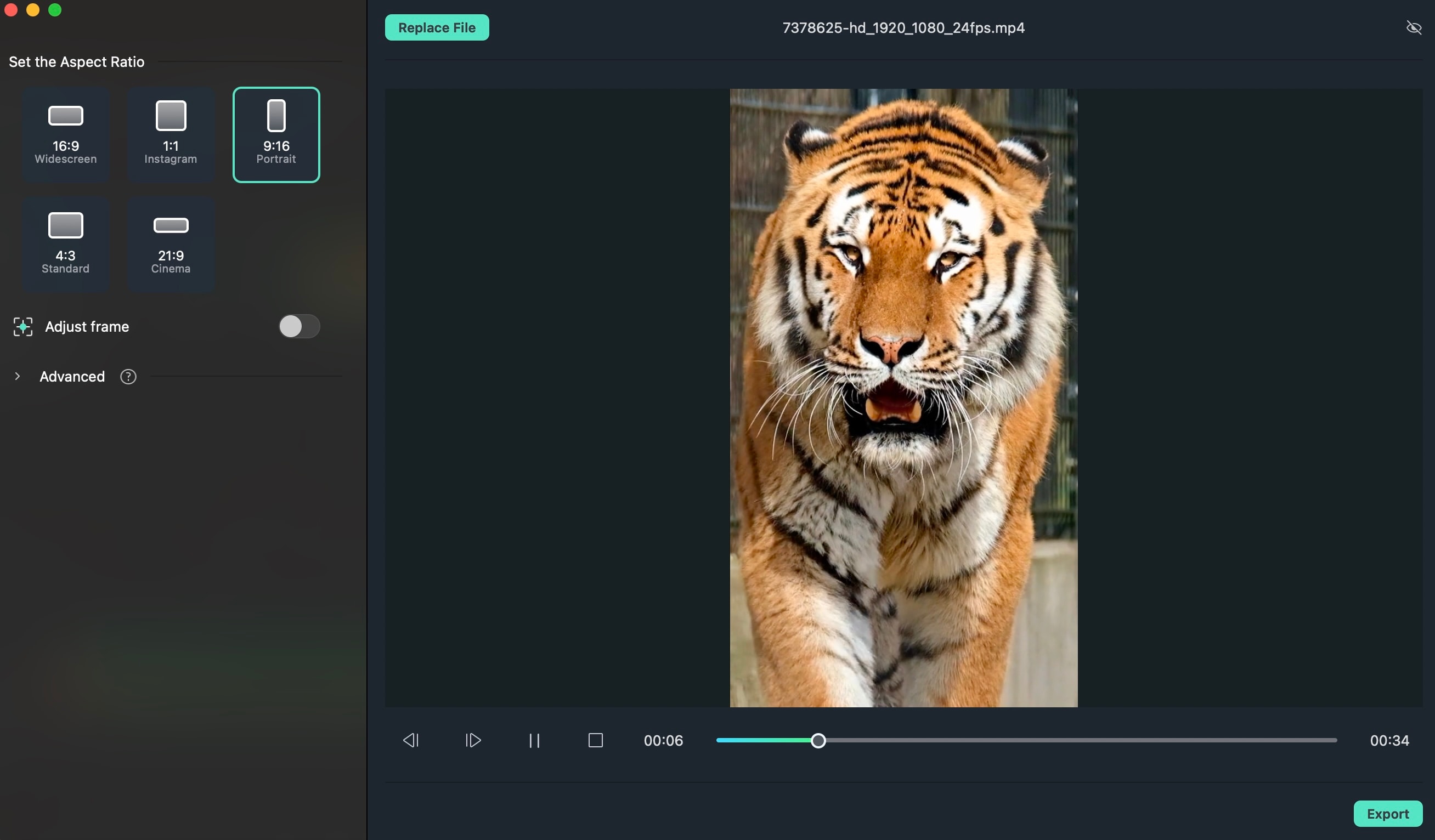
Task: Pick the 21:9 Cinema aspect ratio
Action: pos(170,243)
